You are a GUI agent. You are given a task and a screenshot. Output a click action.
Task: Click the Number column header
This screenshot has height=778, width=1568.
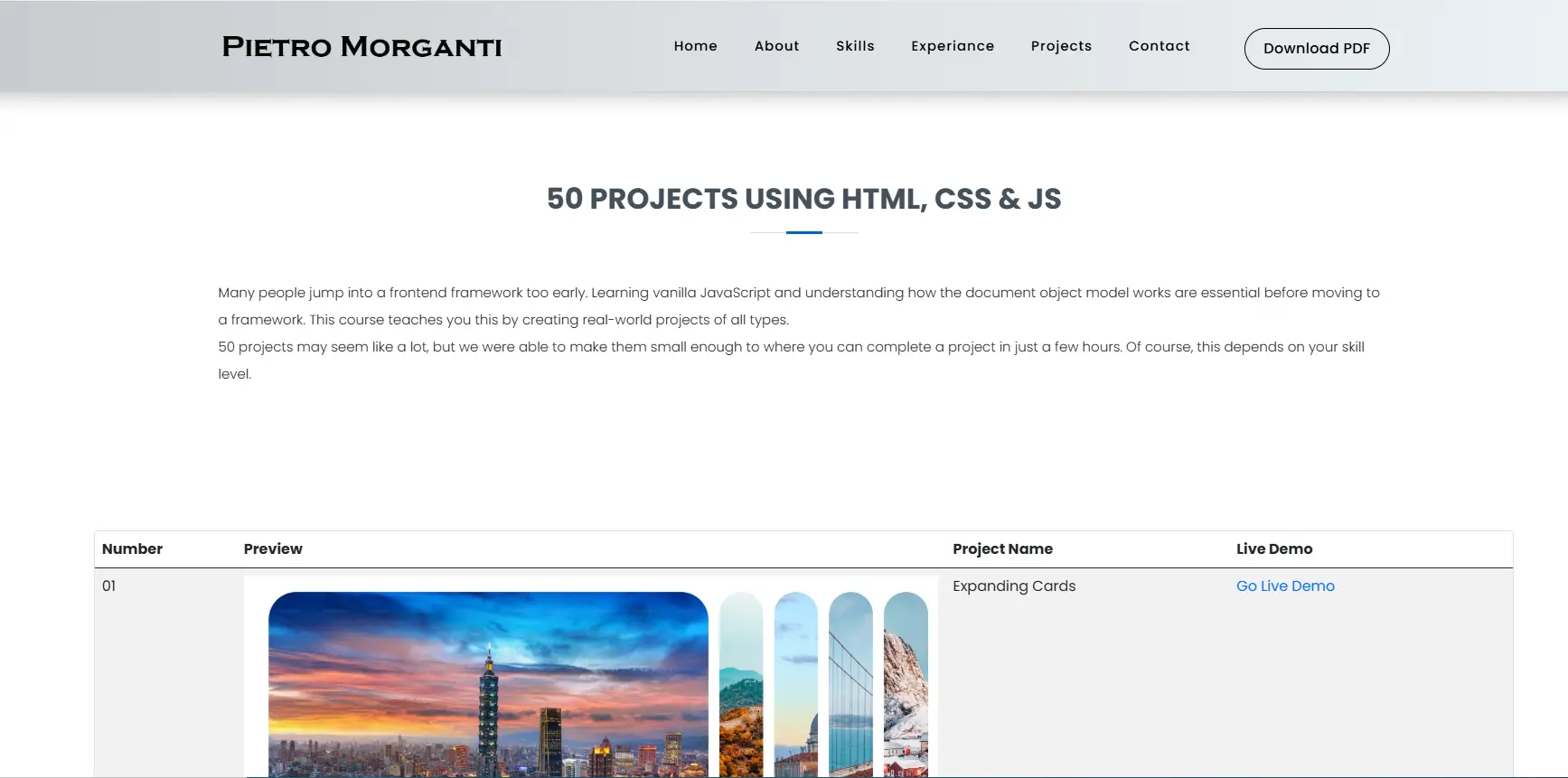pos(132,548)
